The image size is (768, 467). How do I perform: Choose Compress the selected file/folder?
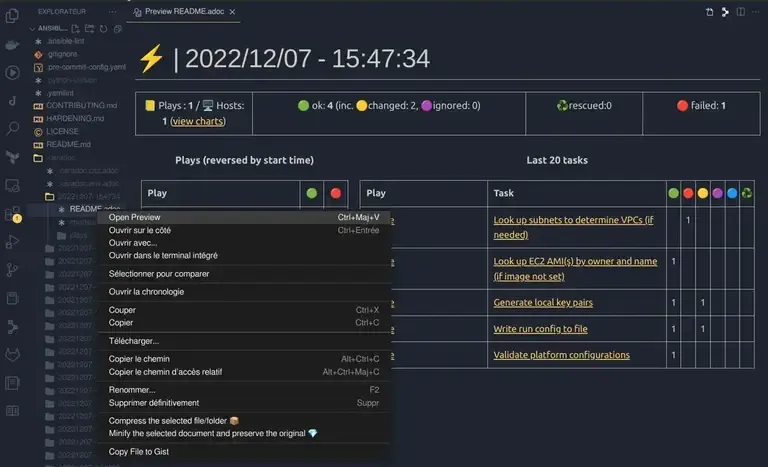pos(244,421)
